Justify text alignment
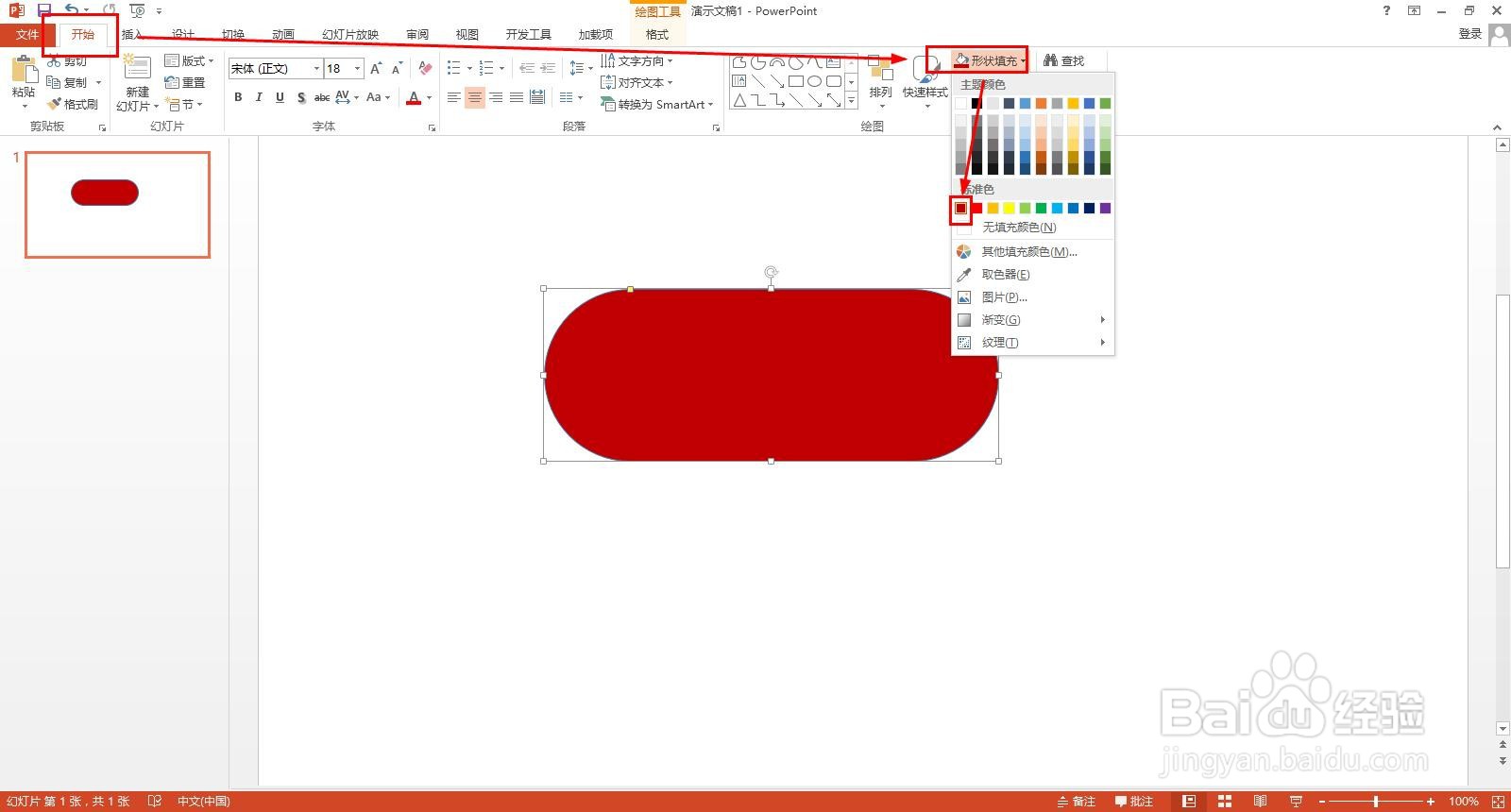The image size is (1511, 812). point(517,96)
